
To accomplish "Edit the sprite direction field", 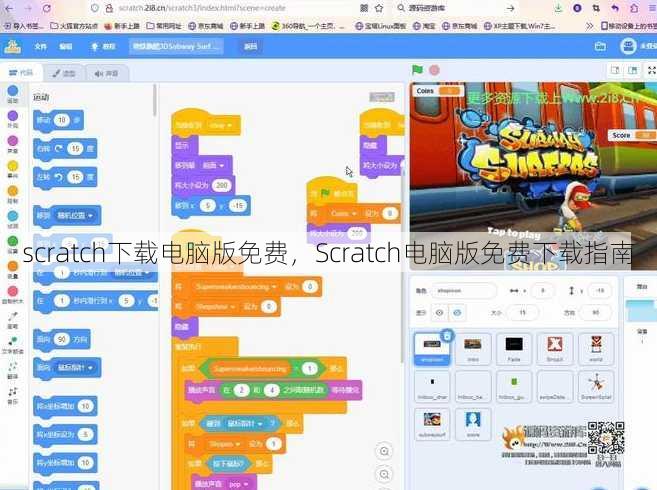I will pyautogui.click(x=595, y=313).
